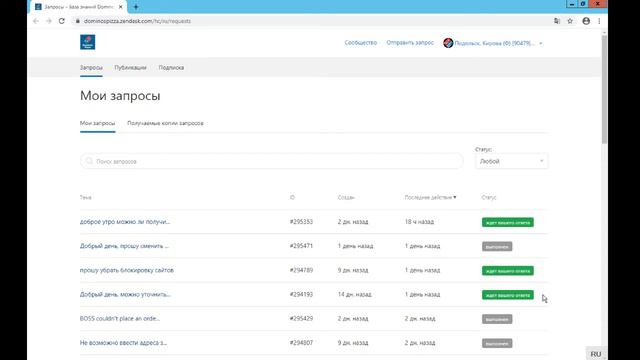Click ID cell #294789
The image size is (640, 360).
tap(301, 270)
